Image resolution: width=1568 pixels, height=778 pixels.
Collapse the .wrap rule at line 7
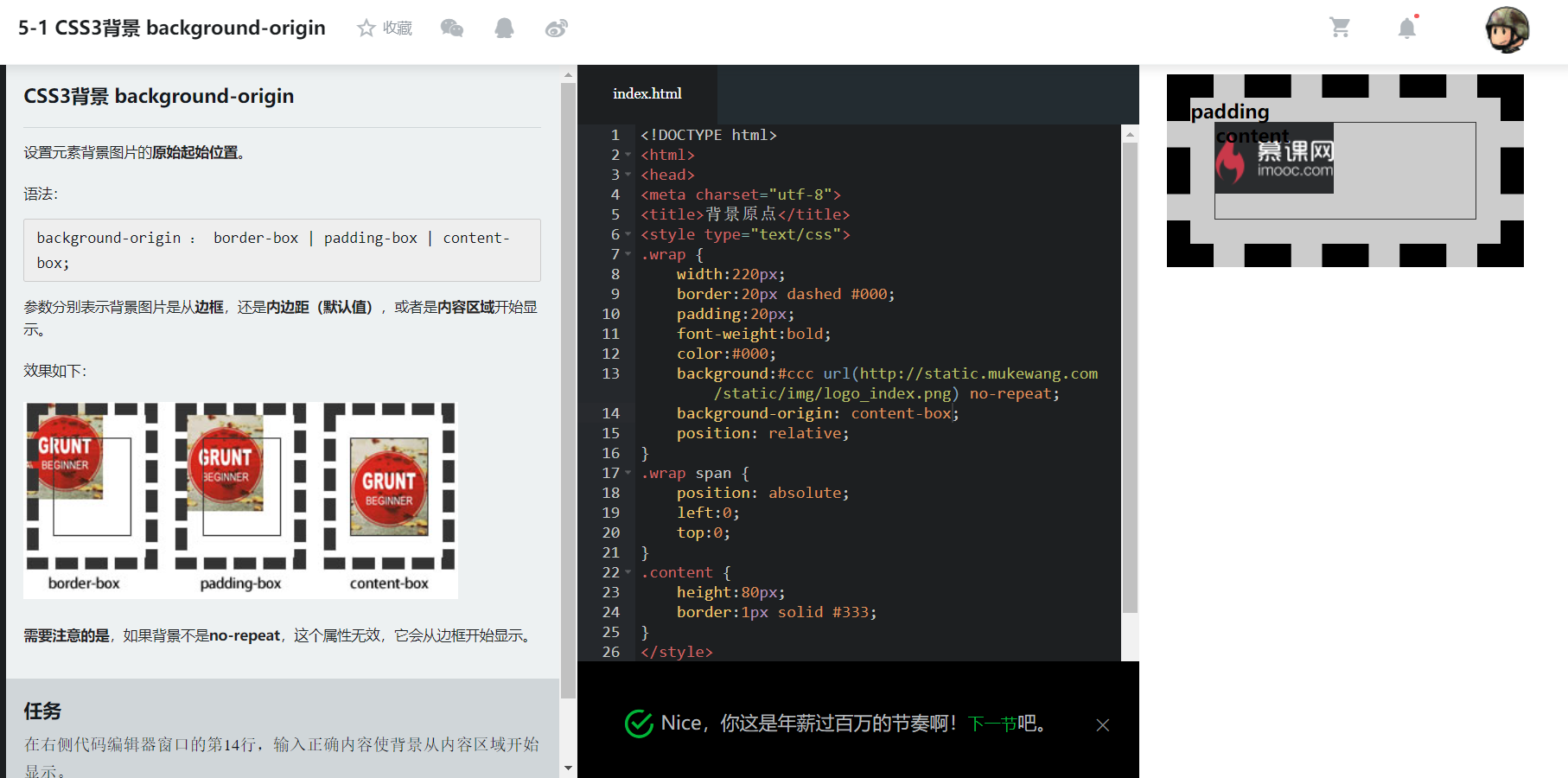click(x=626, y=255)
